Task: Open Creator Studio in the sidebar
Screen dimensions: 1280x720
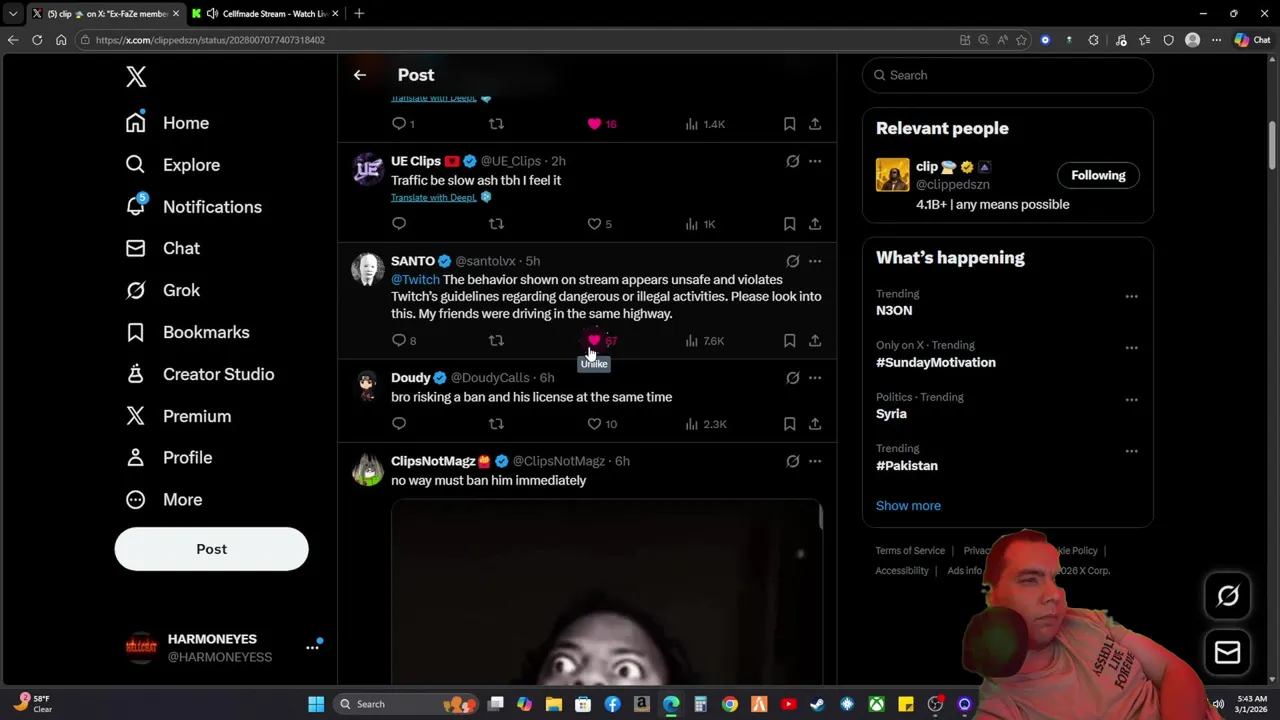Action: (x=200, y=374)
